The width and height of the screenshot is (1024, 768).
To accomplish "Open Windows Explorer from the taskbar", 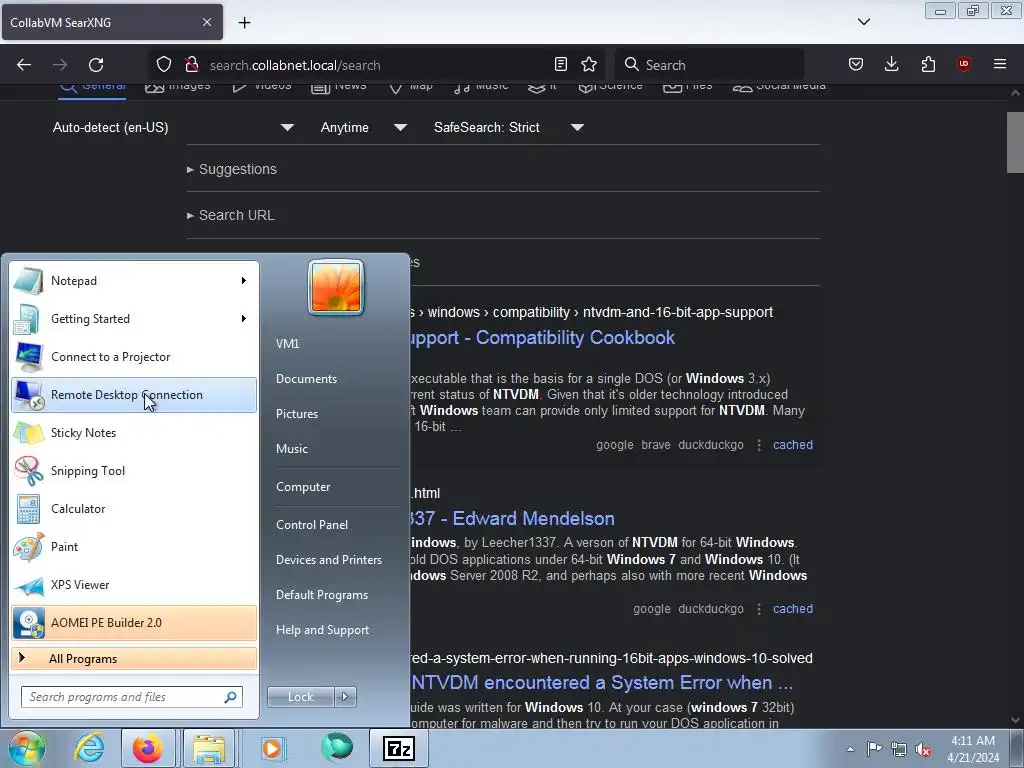I will tap(208, 748).
